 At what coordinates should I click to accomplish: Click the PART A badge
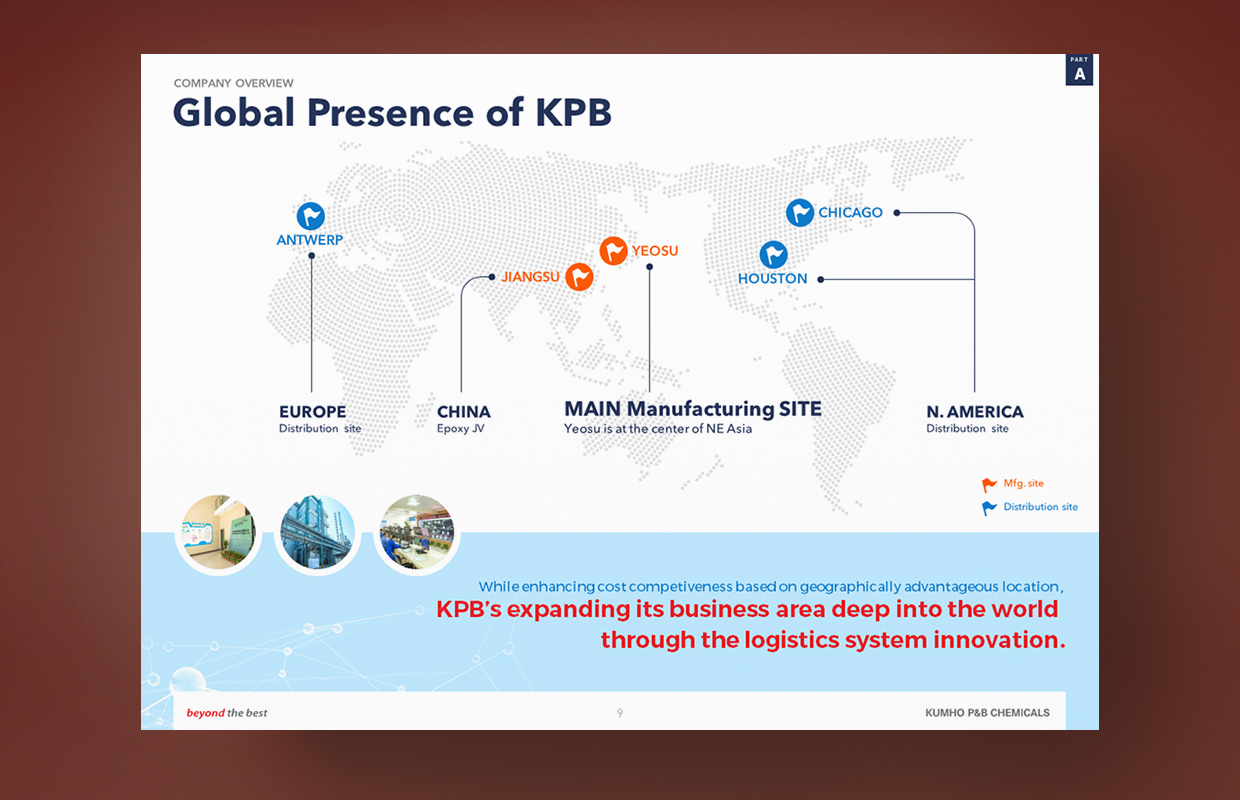pyautogui.click(x=1079, y=70)
